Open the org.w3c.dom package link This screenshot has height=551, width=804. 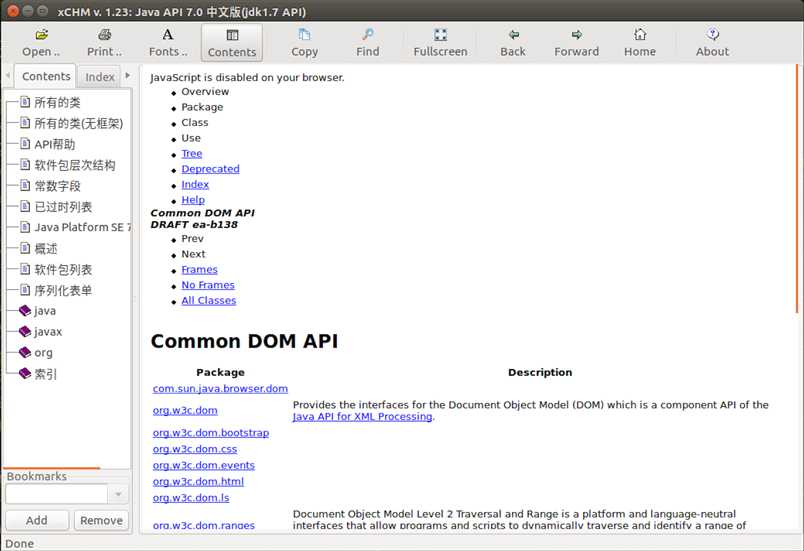point(185,410)
